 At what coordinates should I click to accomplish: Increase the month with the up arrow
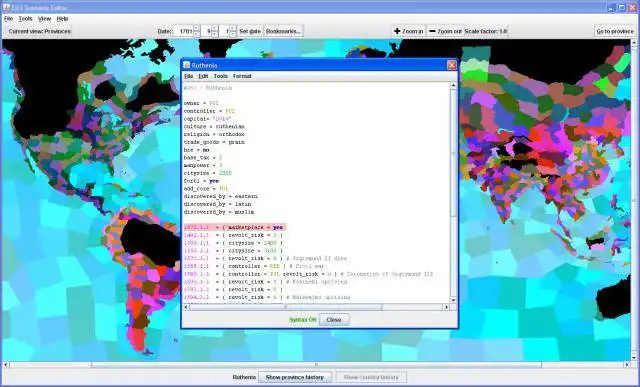[x=214, y=28]
